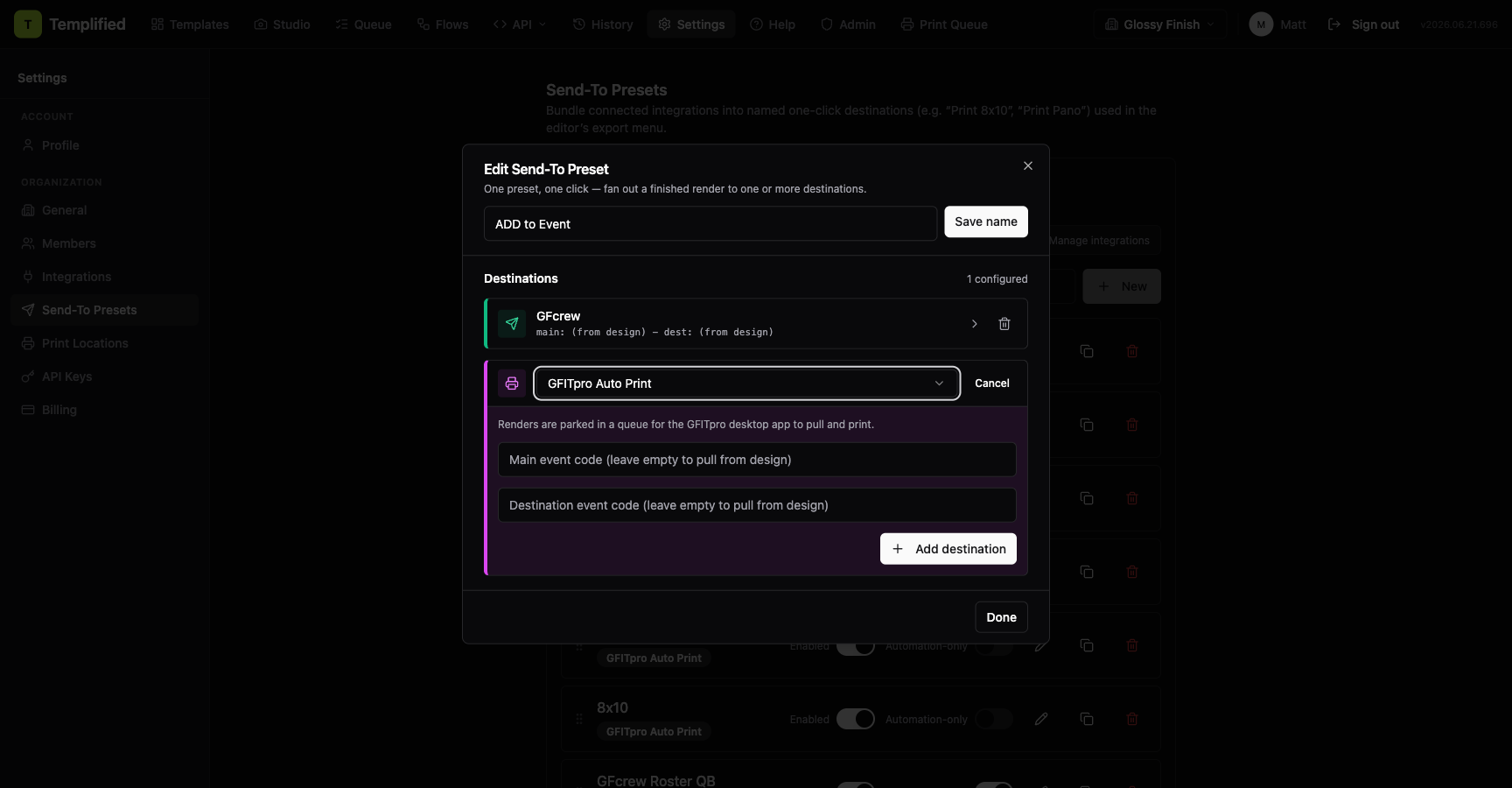
Task: Open Print Locations in sidebar
Action: tap(105, 343)
